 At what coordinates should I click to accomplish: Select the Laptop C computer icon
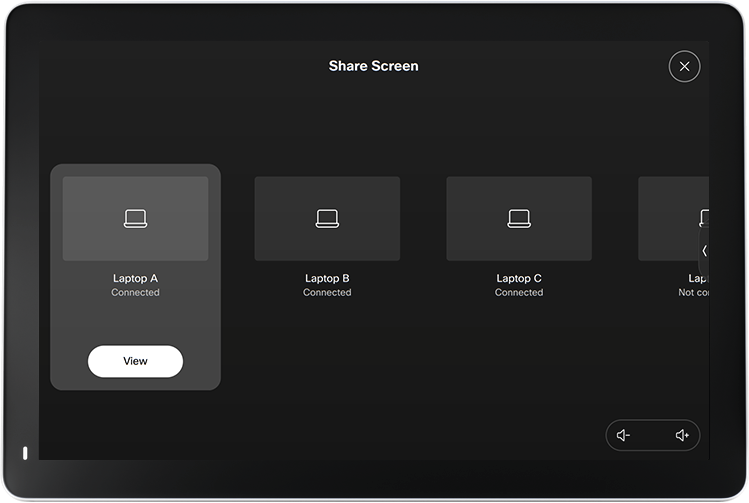point(519,218)
